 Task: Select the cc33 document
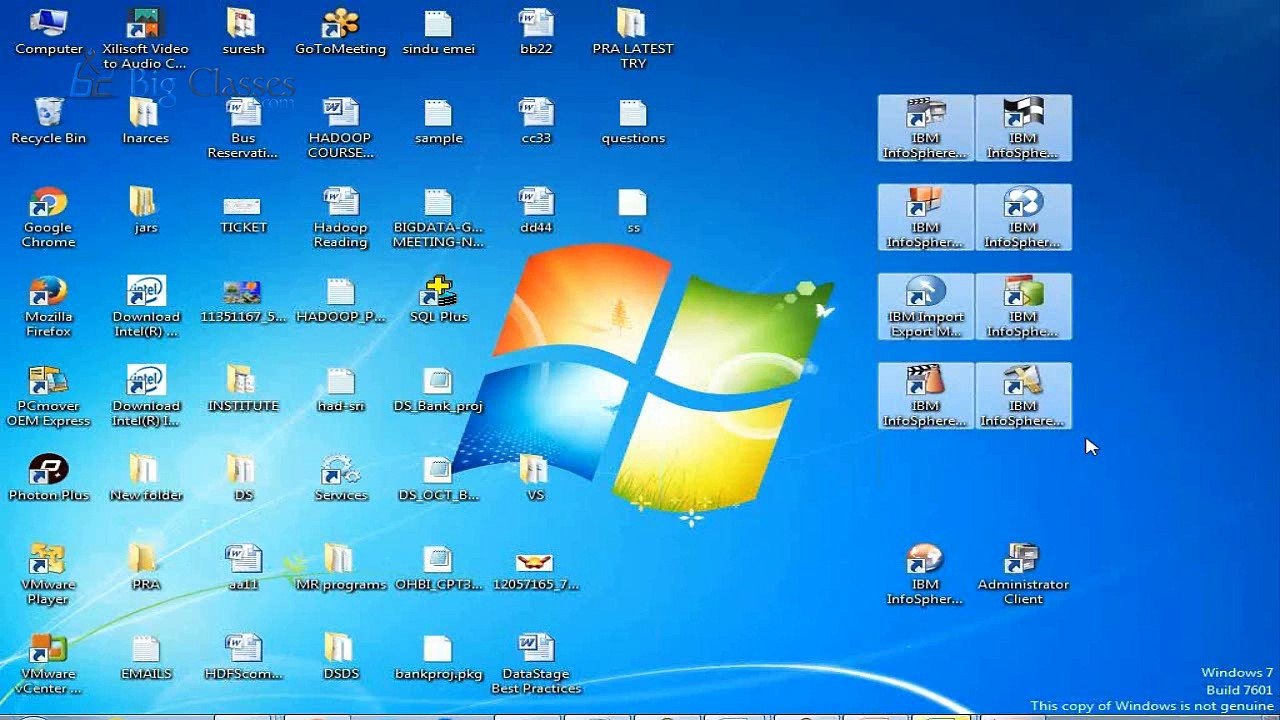536,122
